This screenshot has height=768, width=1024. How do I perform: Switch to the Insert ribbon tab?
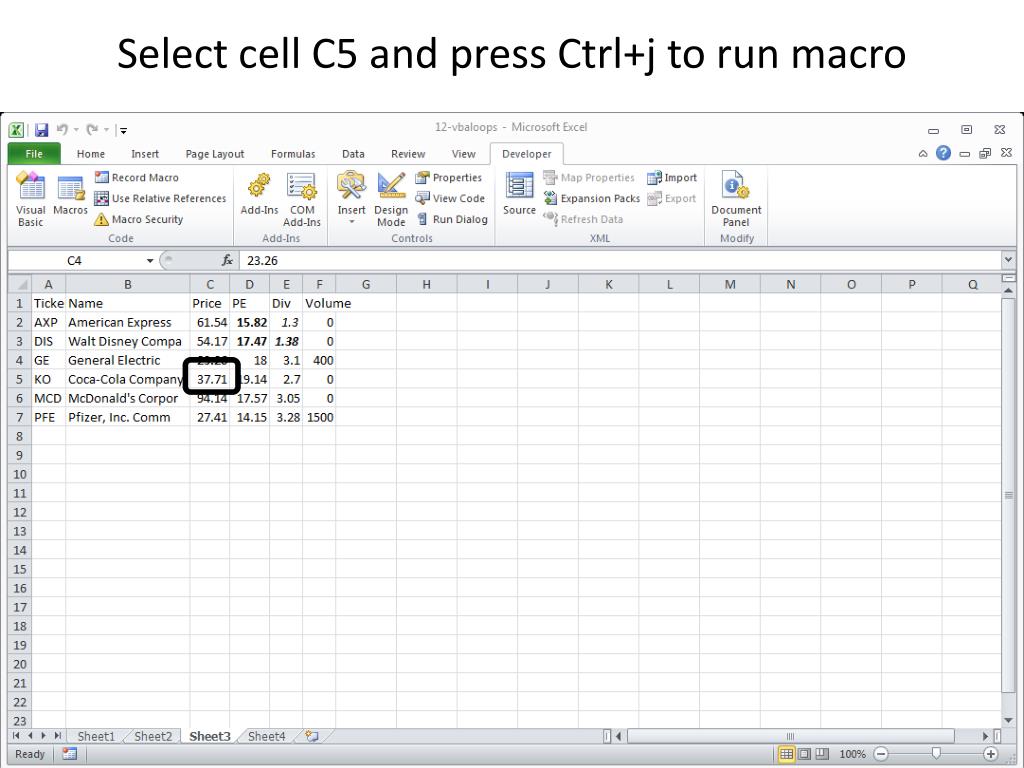point(145,154)
